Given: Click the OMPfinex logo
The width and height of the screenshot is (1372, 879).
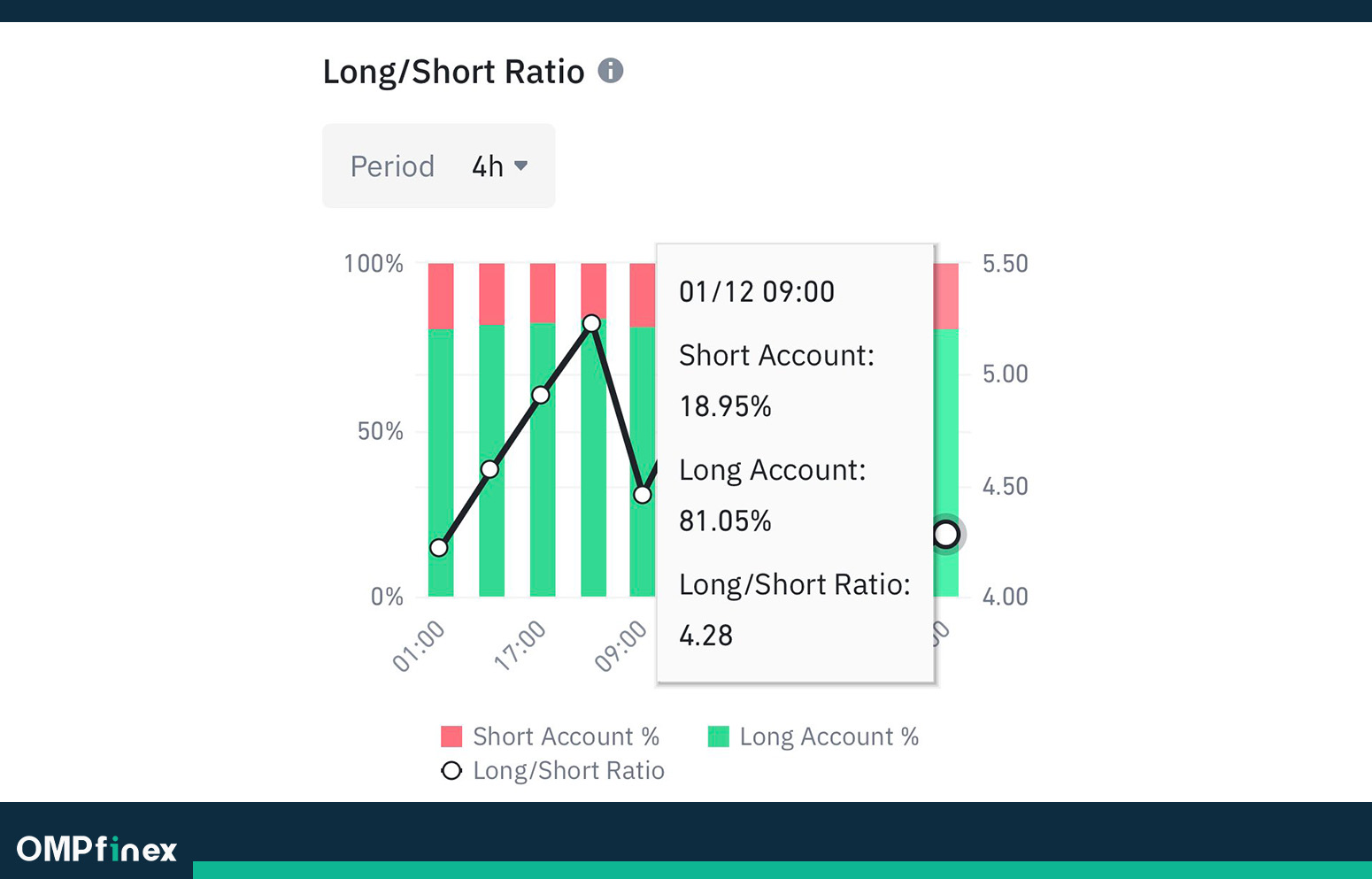Looking at the screenshot, I should (96, 850).
